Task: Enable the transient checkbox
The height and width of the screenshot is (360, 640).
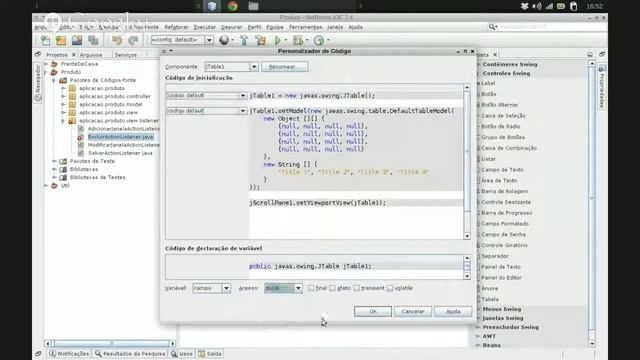Action: click(356, 288)
